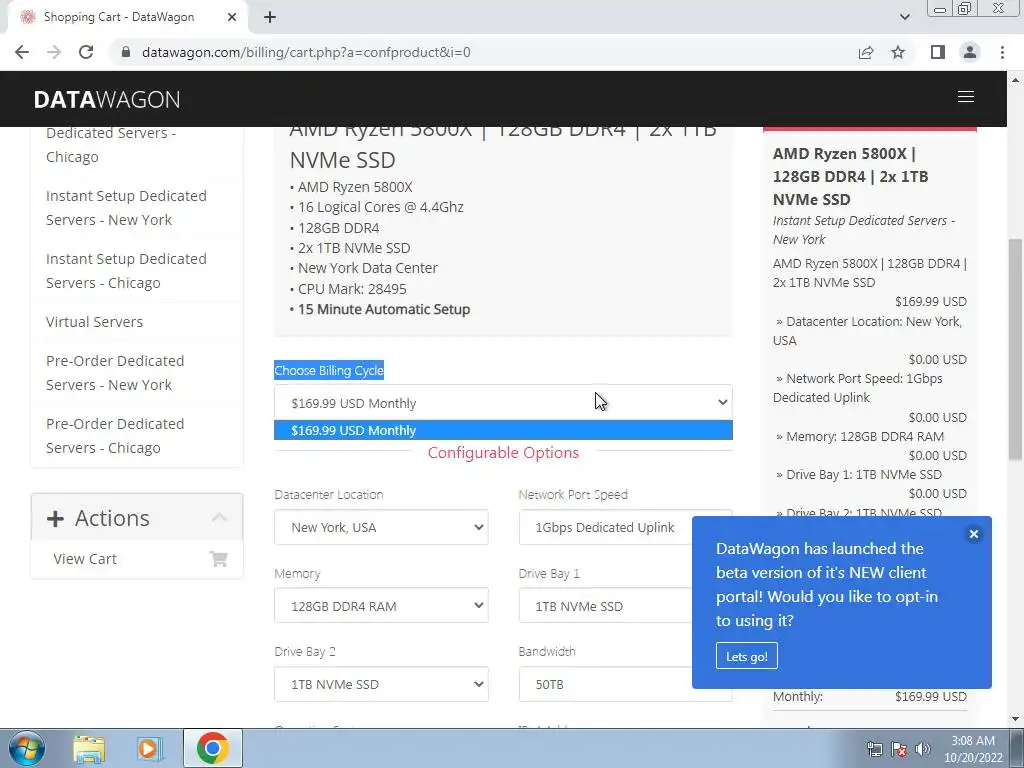Open the Choose Billing Cycle dropdown

click(x=503, y=403)
